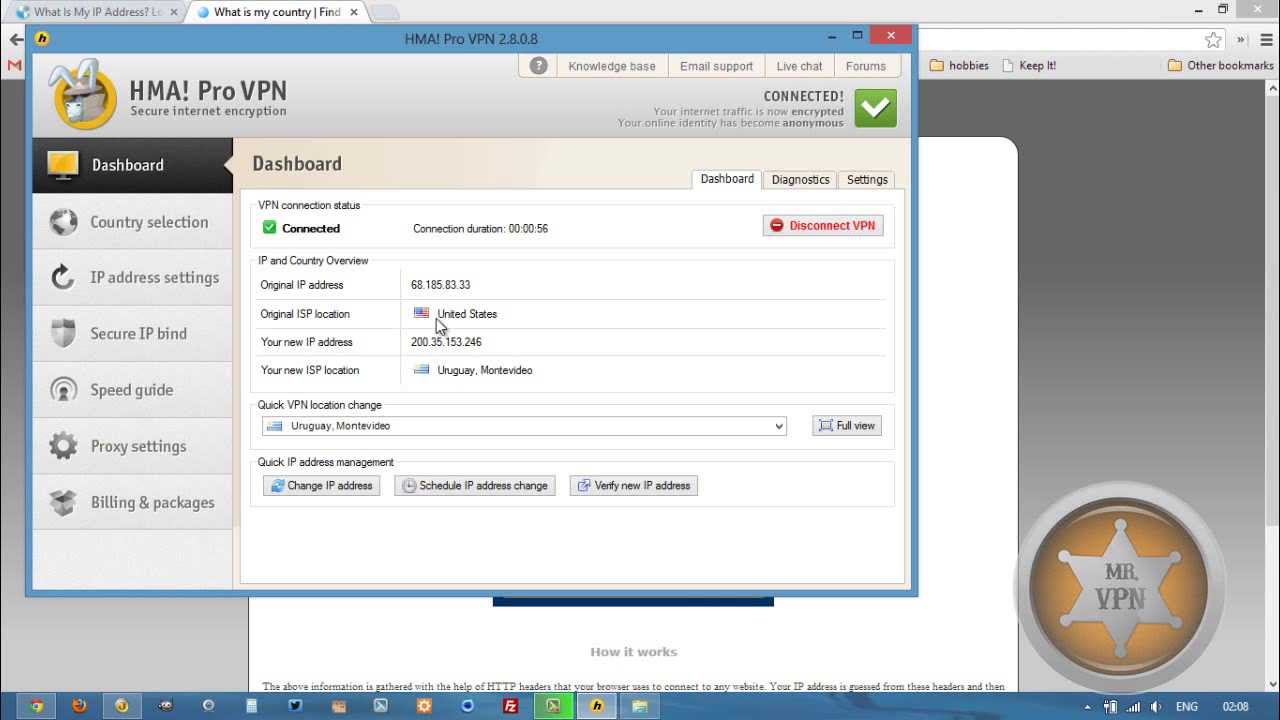Click the volume speaker tray icon
The width and height of the screenshot is (1280, 720).
(1155, 706)
